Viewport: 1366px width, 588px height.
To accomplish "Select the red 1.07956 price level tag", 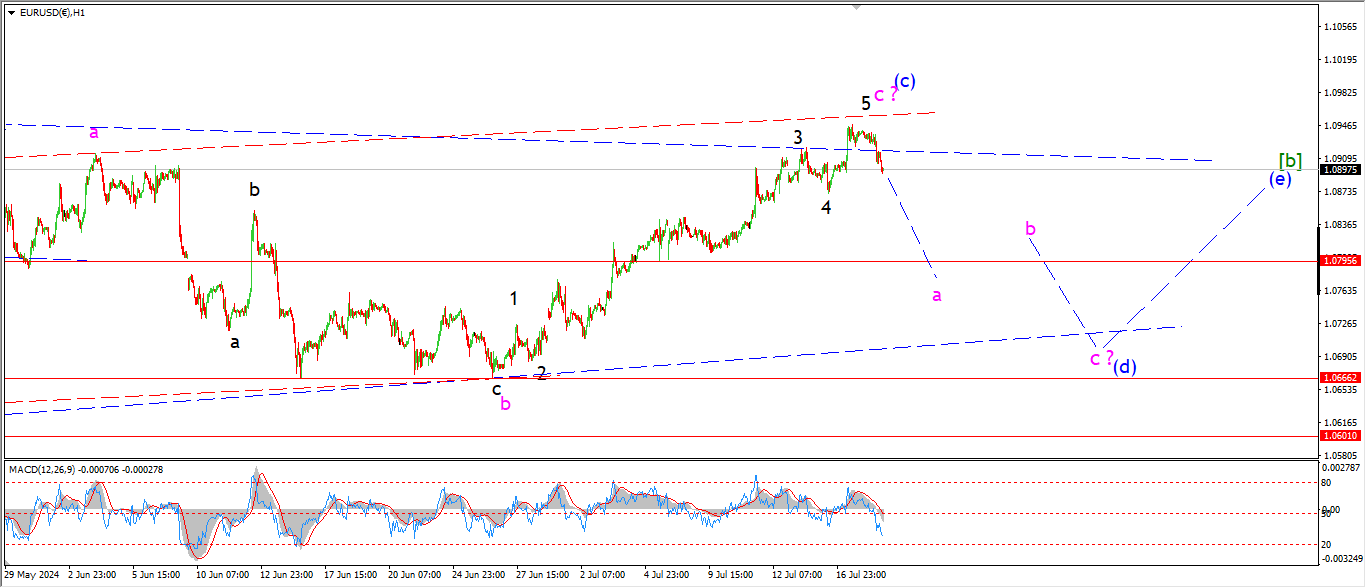I will pyautogui.click(x=1340, y=261).
